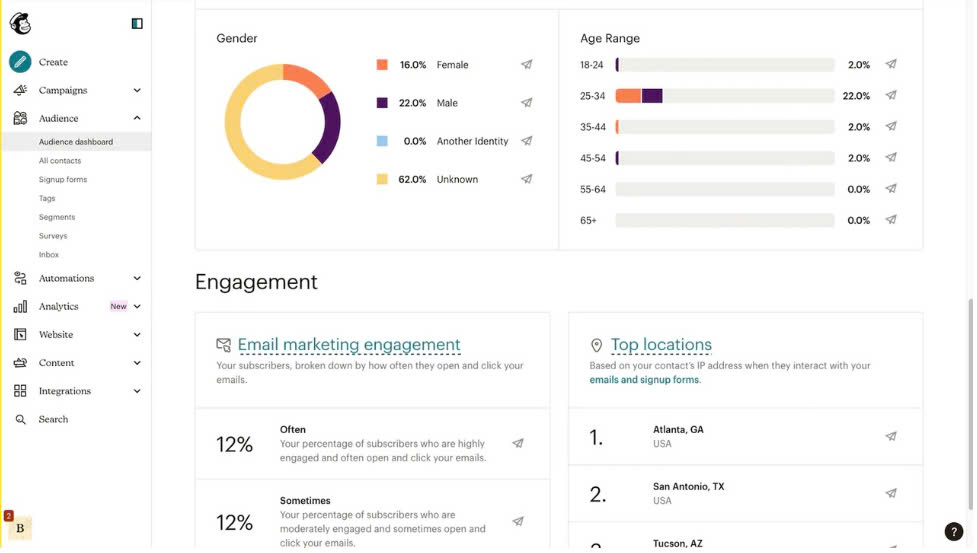Send to Atlanta, GA contacts icon

point(890,436)
